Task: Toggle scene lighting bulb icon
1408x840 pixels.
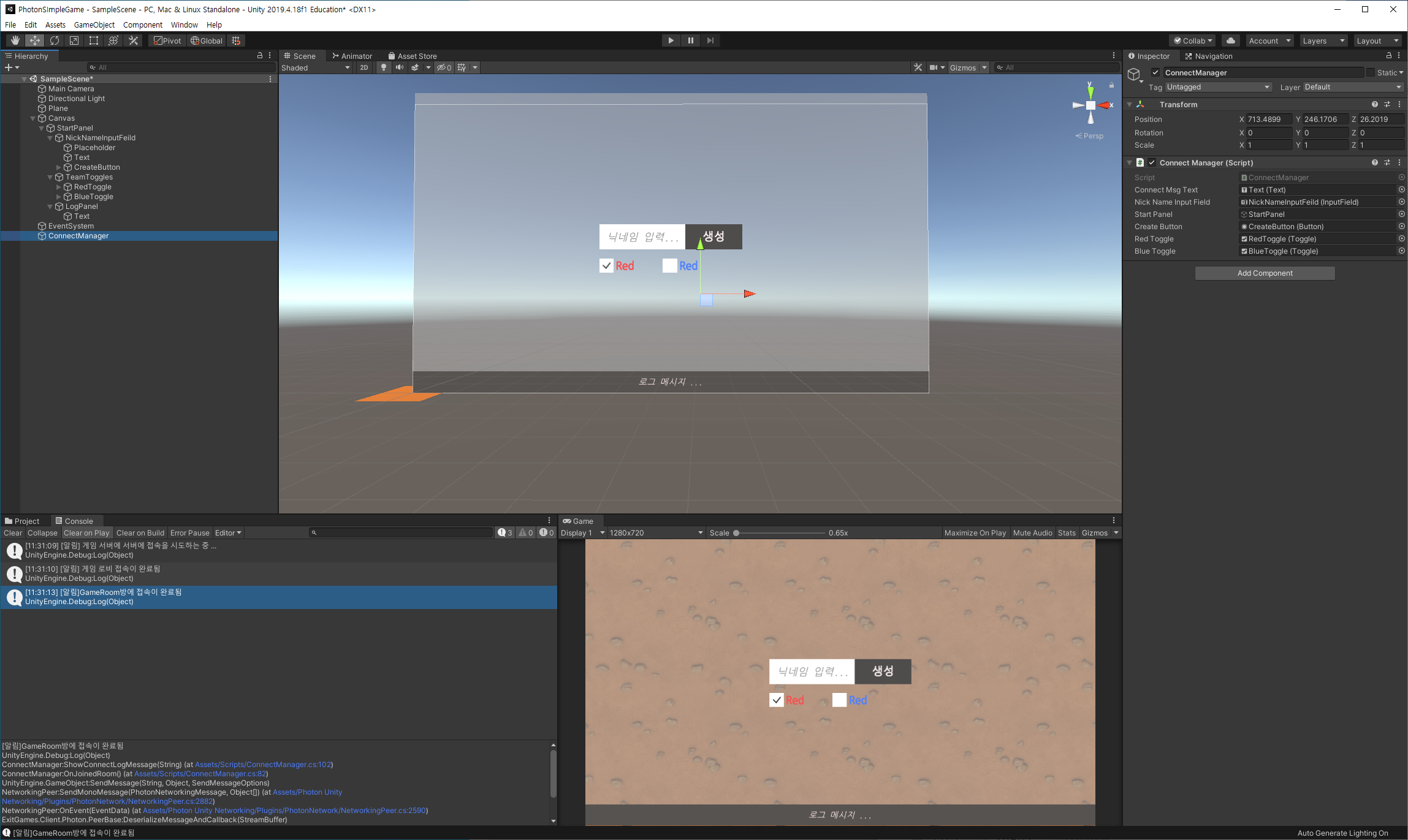Action: click(384, 67)
